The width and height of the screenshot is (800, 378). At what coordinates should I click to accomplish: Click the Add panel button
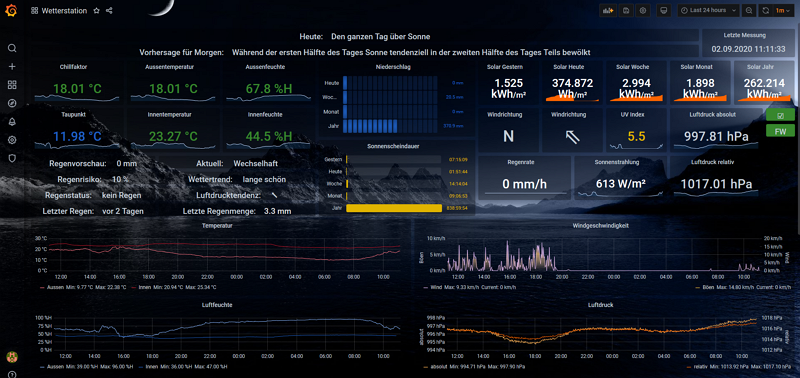[608, 10]
